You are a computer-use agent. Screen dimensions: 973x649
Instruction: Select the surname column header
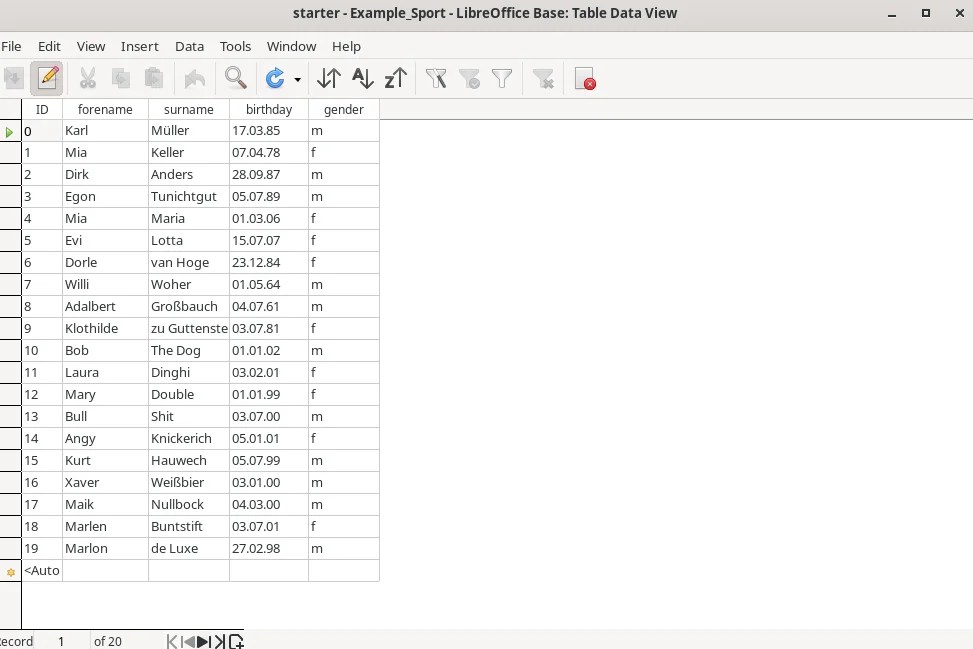click(188, 109)
